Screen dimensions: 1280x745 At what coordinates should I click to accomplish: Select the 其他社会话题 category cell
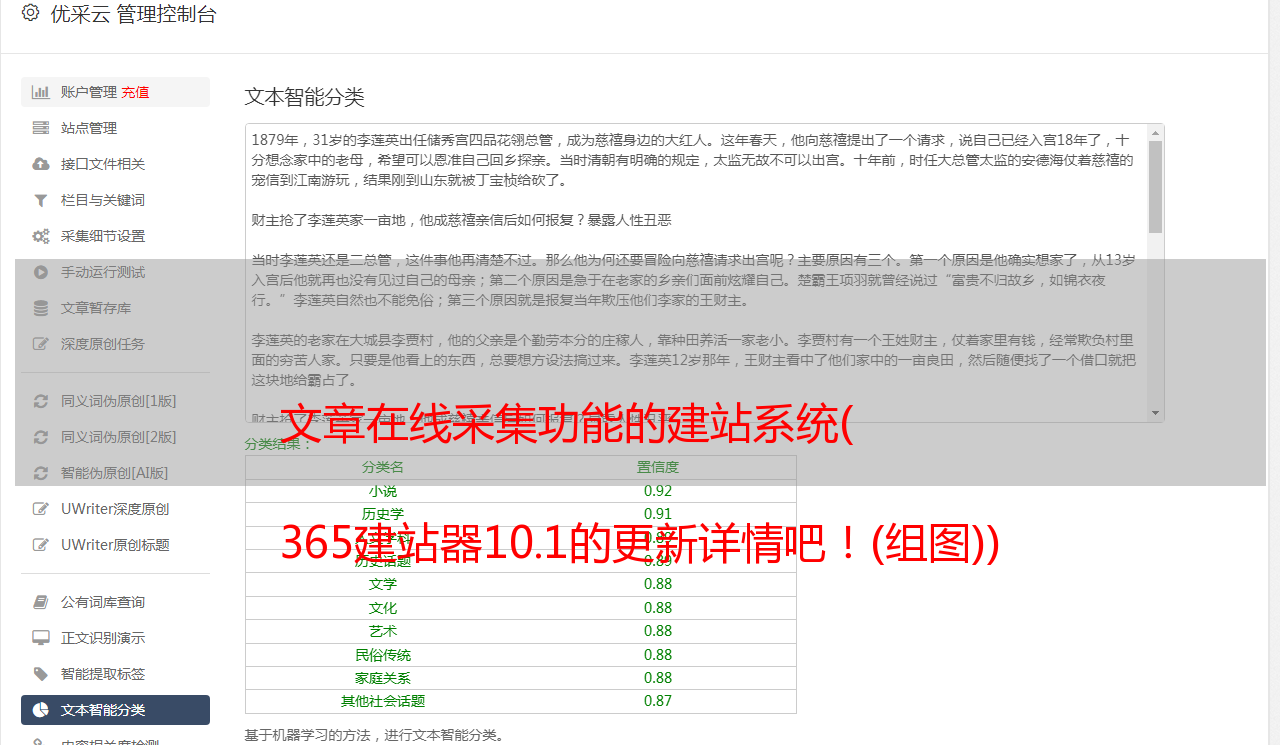(x=383, y=701)
